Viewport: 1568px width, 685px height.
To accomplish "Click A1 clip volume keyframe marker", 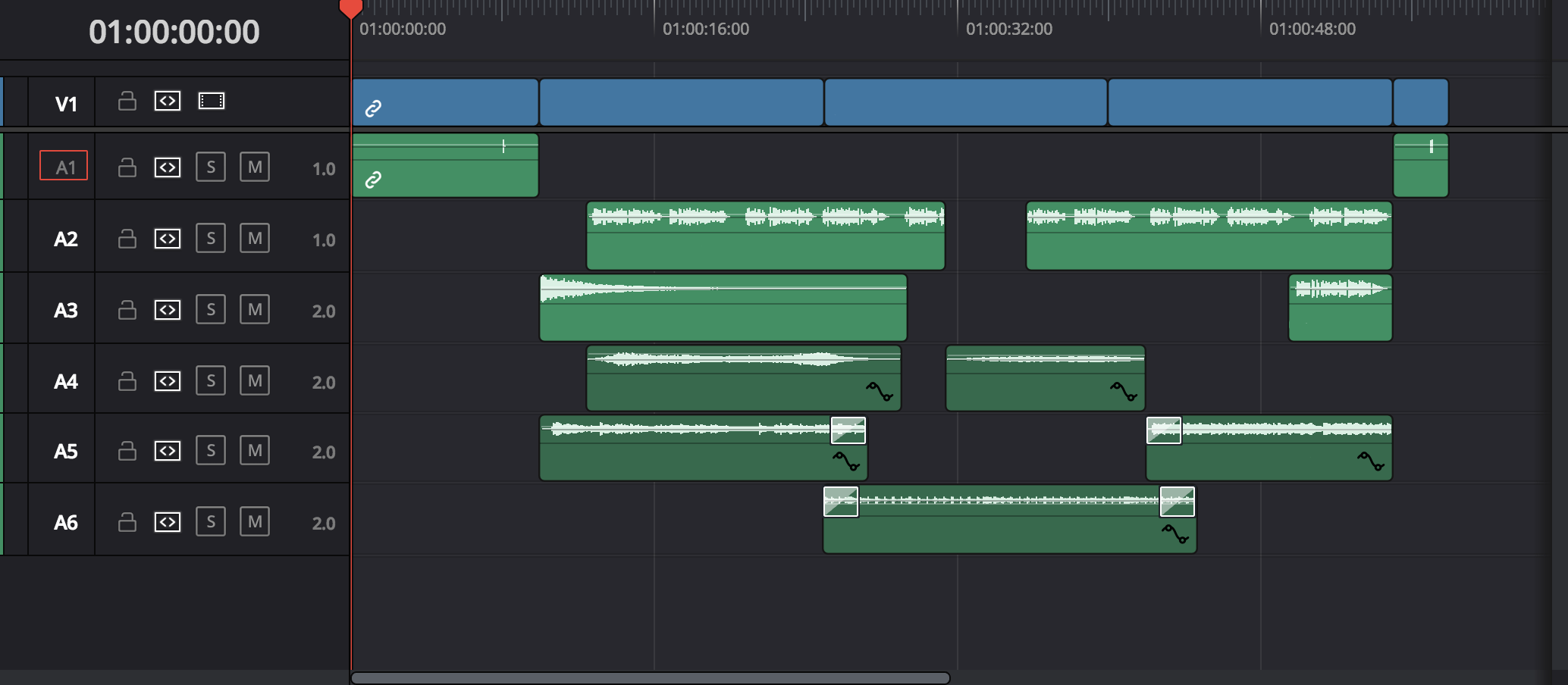I will click(x=503, y=145).
